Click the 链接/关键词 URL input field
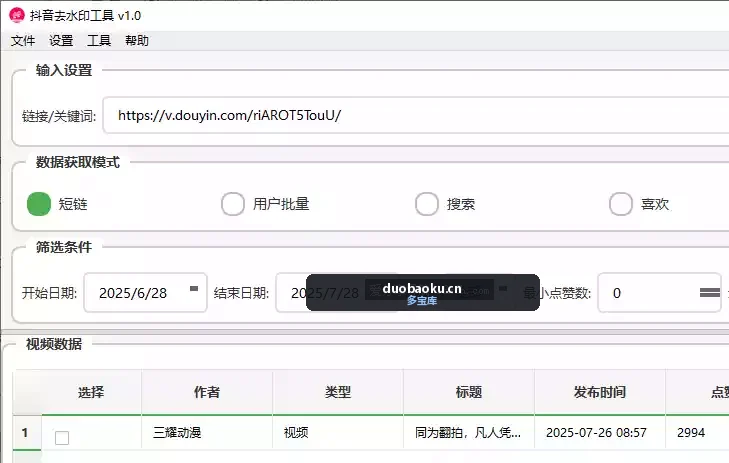The height and width of the screenshot is (463, 729). [416, 115]
